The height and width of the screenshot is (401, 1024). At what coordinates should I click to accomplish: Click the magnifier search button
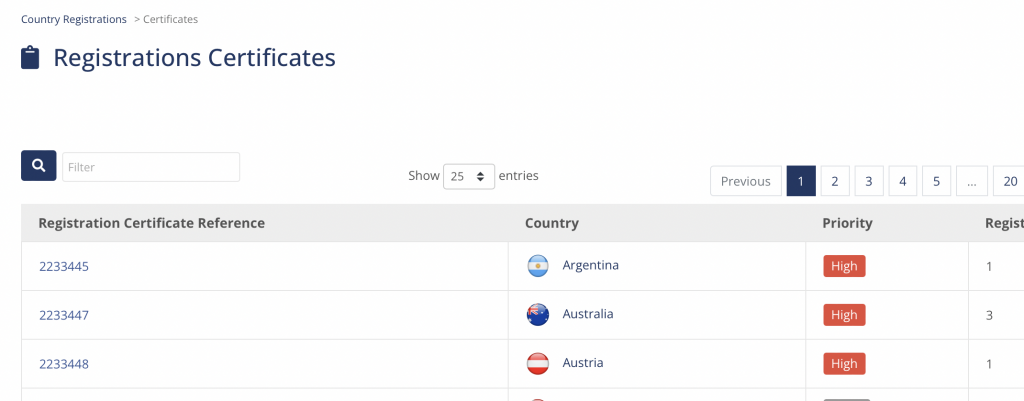tap(39, 165)
